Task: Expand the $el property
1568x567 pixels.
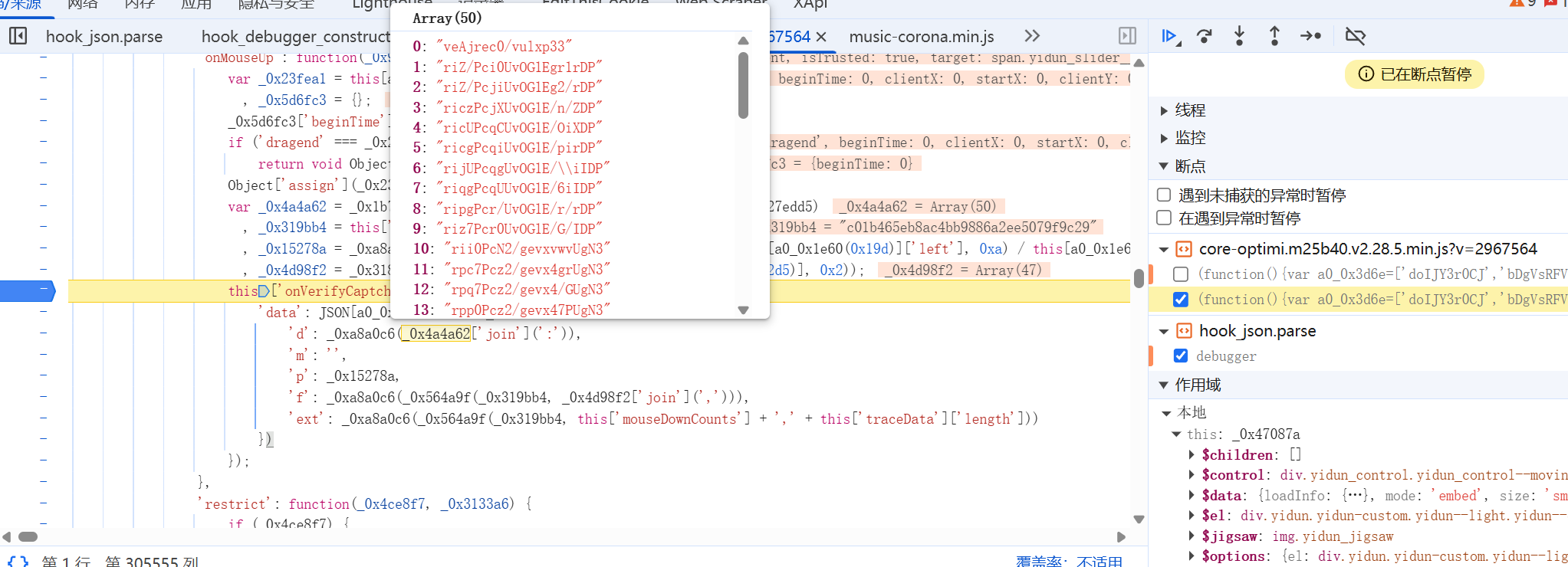Action: (x=1192, y=516)
